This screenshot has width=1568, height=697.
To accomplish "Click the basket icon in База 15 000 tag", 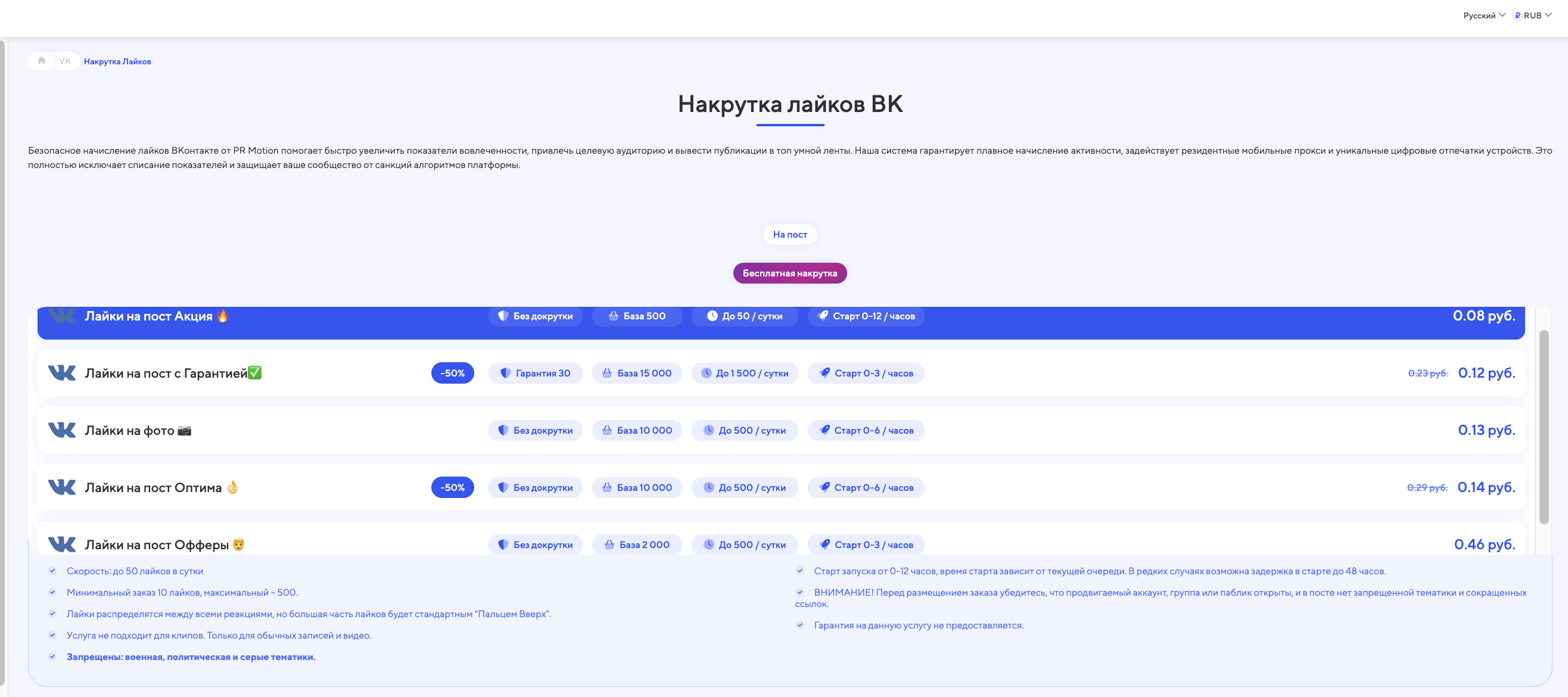I will [x=607, y=372].
